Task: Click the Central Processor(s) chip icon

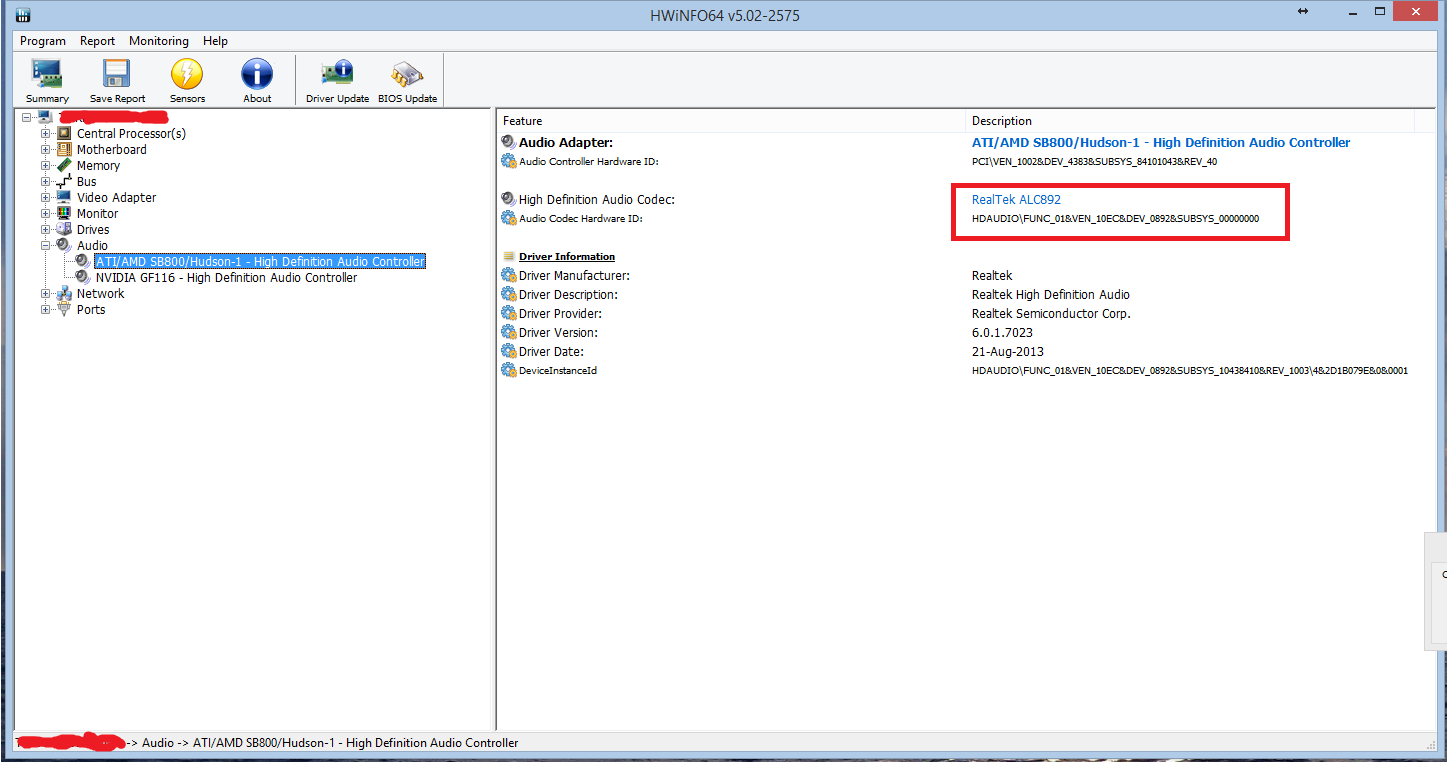Action: click(64, 133)
